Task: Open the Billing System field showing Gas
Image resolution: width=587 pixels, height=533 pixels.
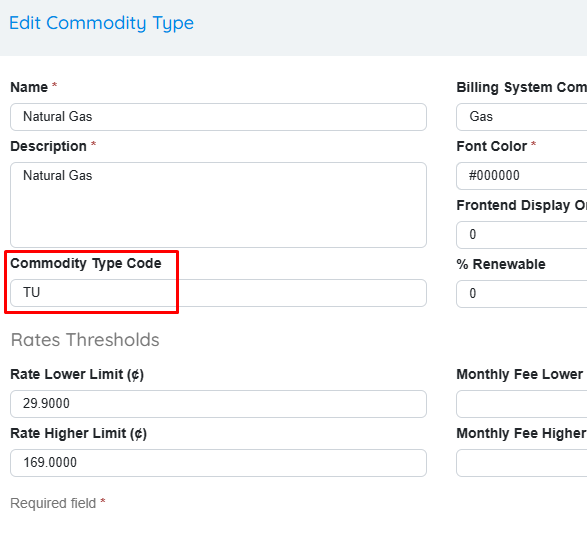Action: point(521,117)
